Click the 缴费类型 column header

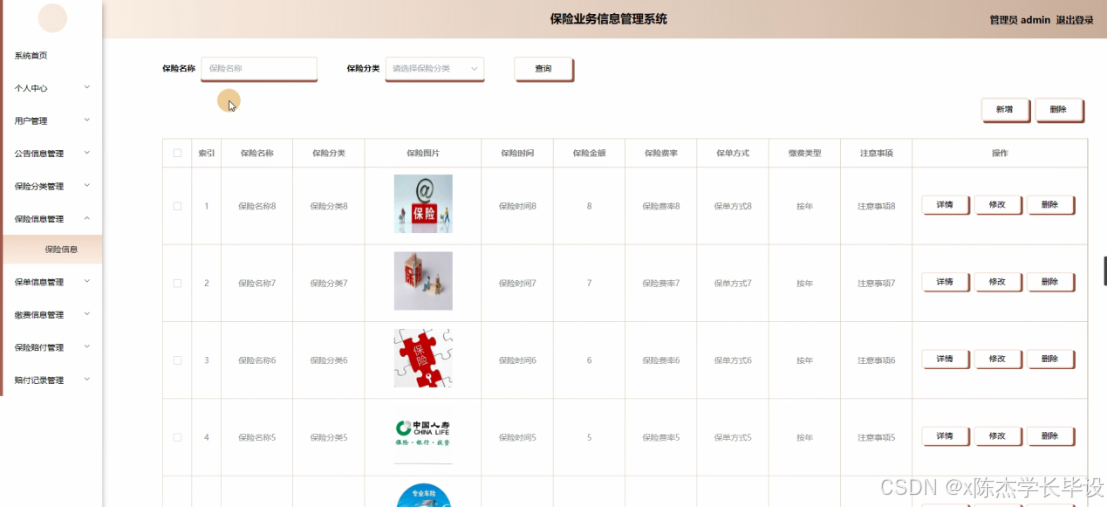pos(805,153)
